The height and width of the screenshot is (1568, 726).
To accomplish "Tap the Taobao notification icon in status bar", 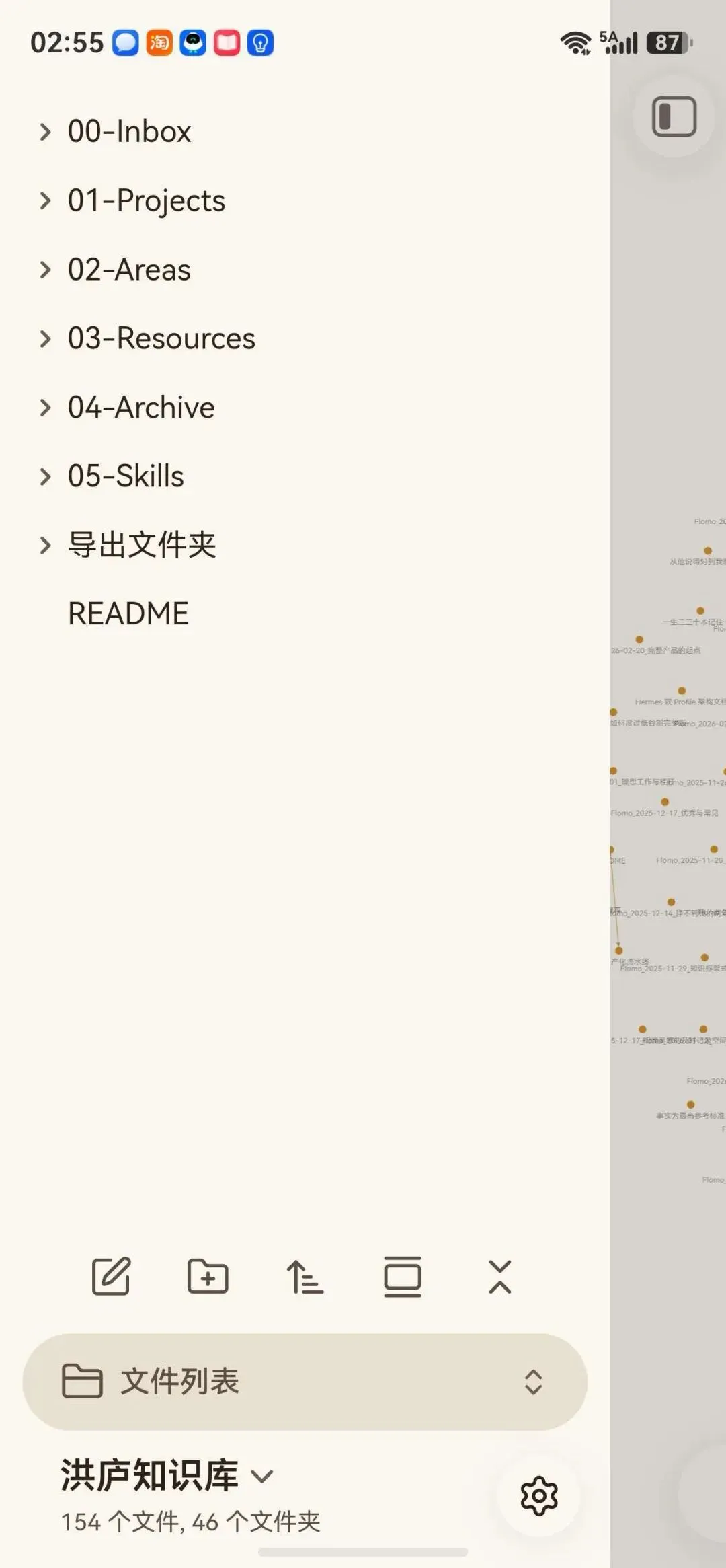I will (x=159, y=43).
